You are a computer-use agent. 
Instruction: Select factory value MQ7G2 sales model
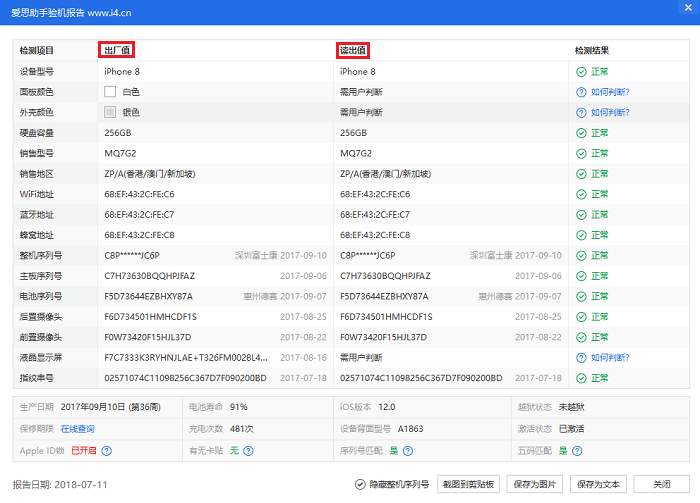point(120,154)
